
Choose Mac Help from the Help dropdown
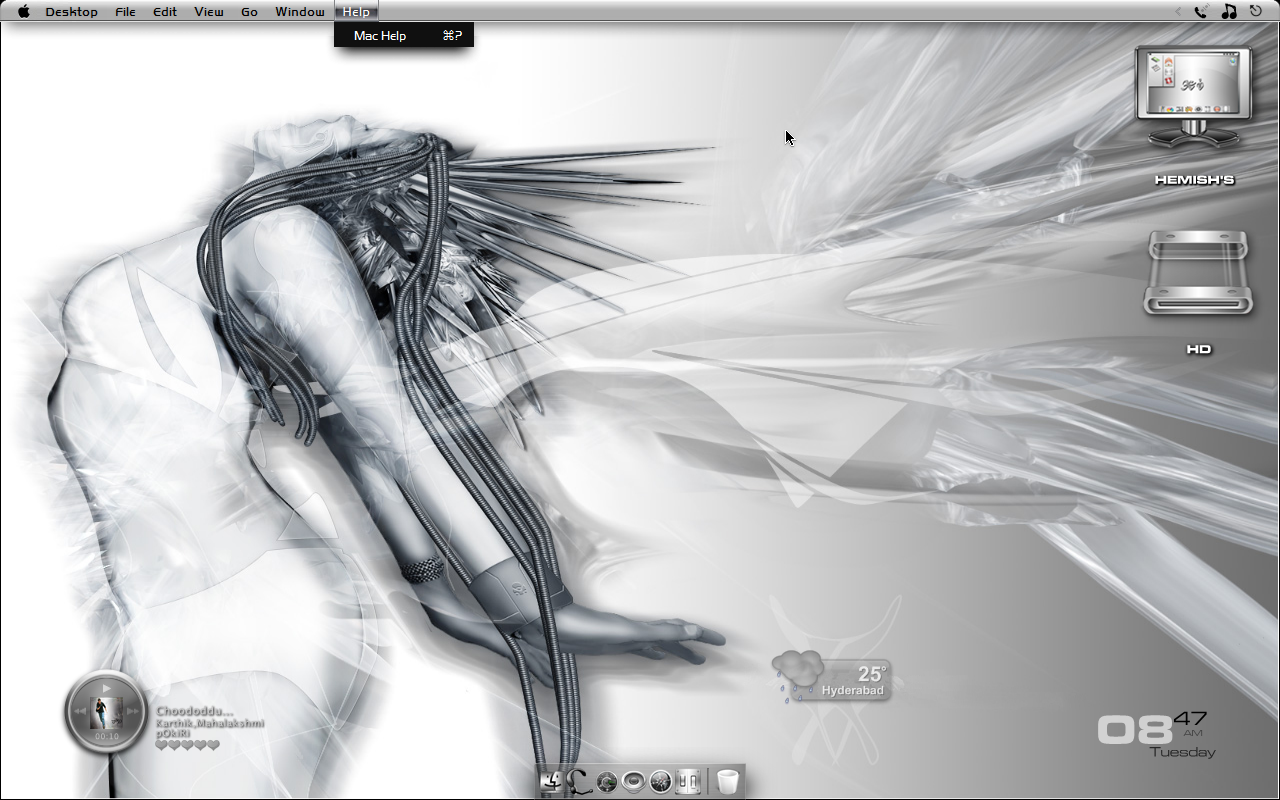coord(404,36)
